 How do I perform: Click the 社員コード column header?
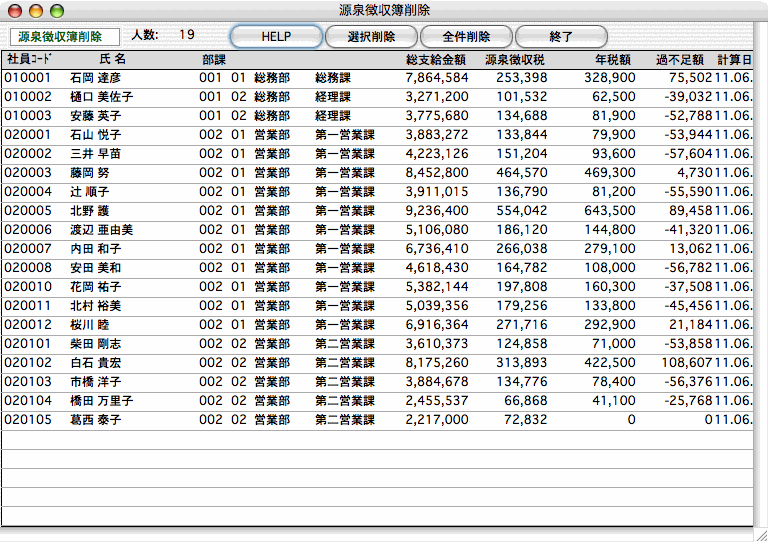pos(29,60)
